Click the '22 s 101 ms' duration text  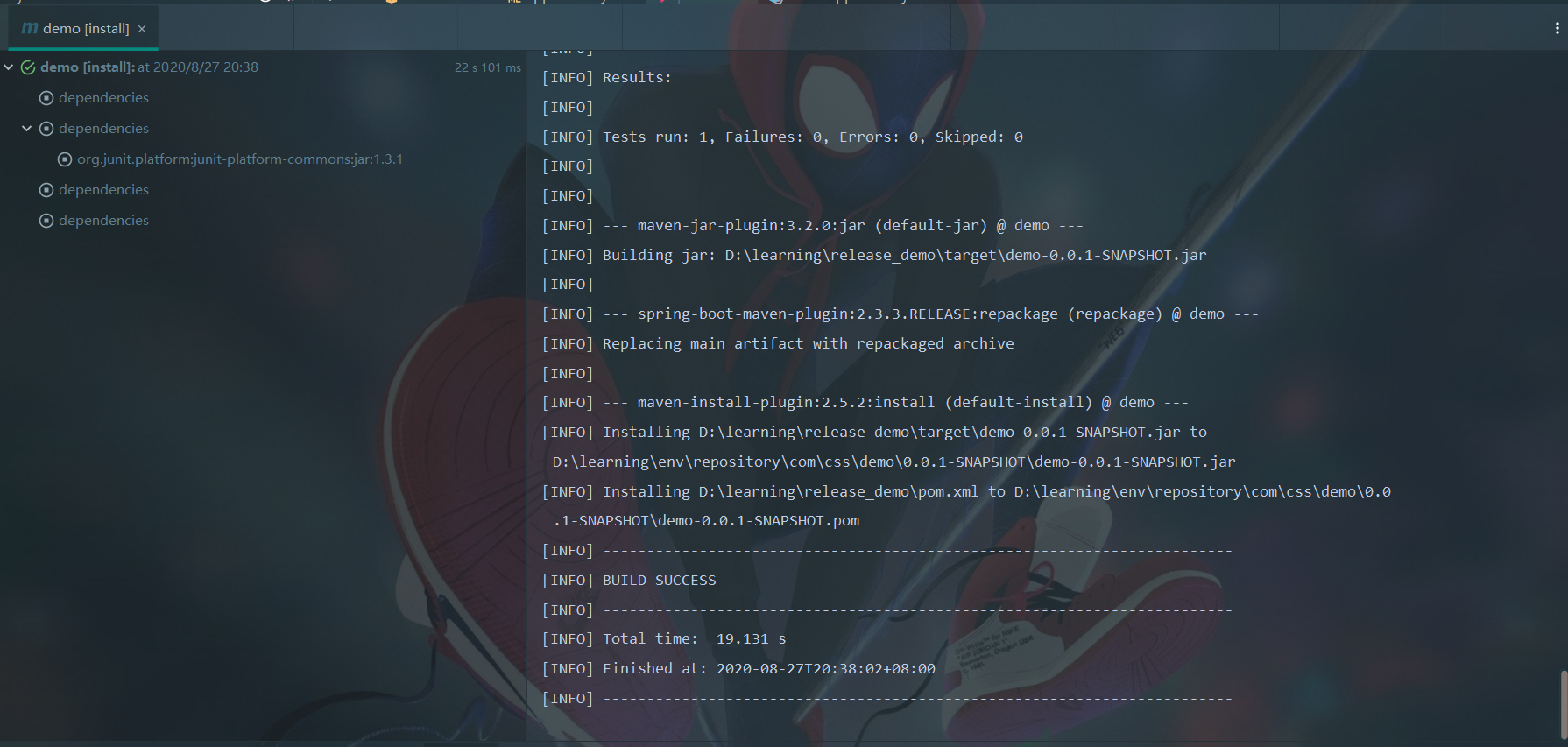click(x=487, y=67)
